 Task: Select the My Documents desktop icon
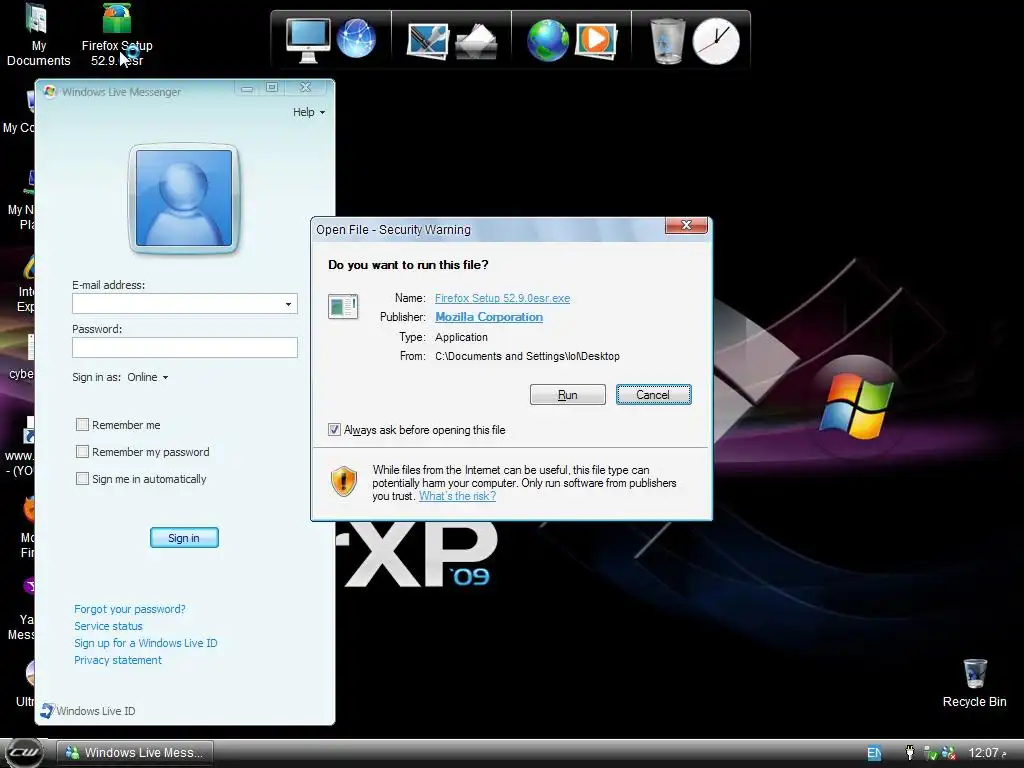38,35
